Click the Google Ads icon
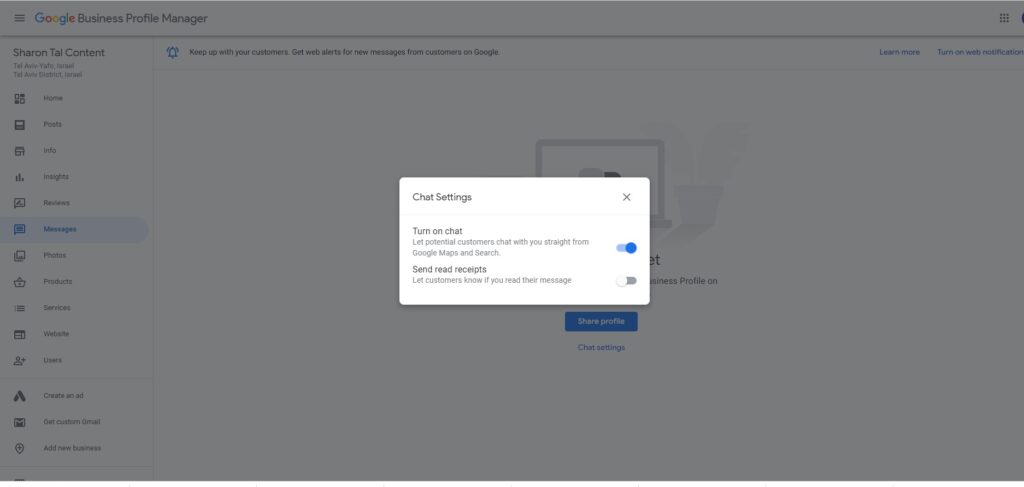1024x487 pixels. 20,396
